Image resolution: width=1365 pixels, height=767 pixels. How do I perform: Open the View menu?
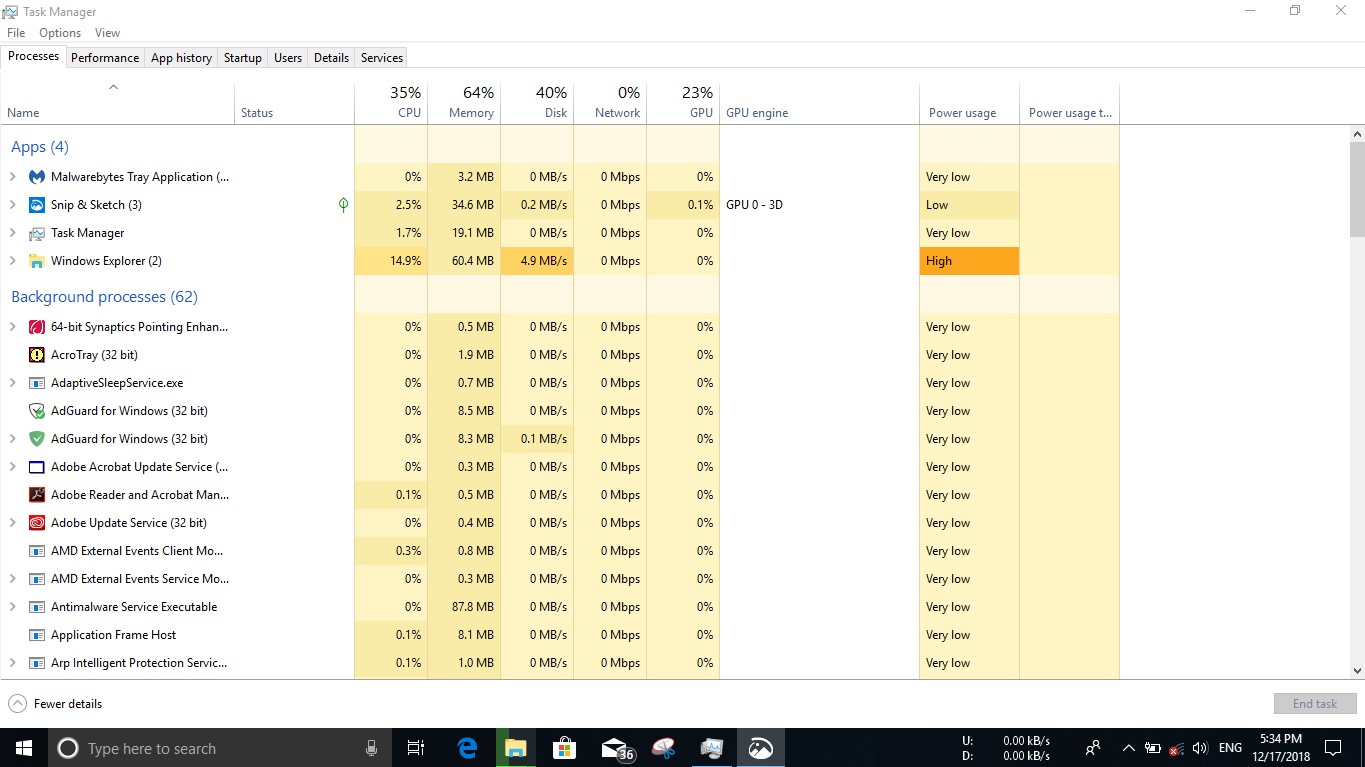(x=107, y=33)
